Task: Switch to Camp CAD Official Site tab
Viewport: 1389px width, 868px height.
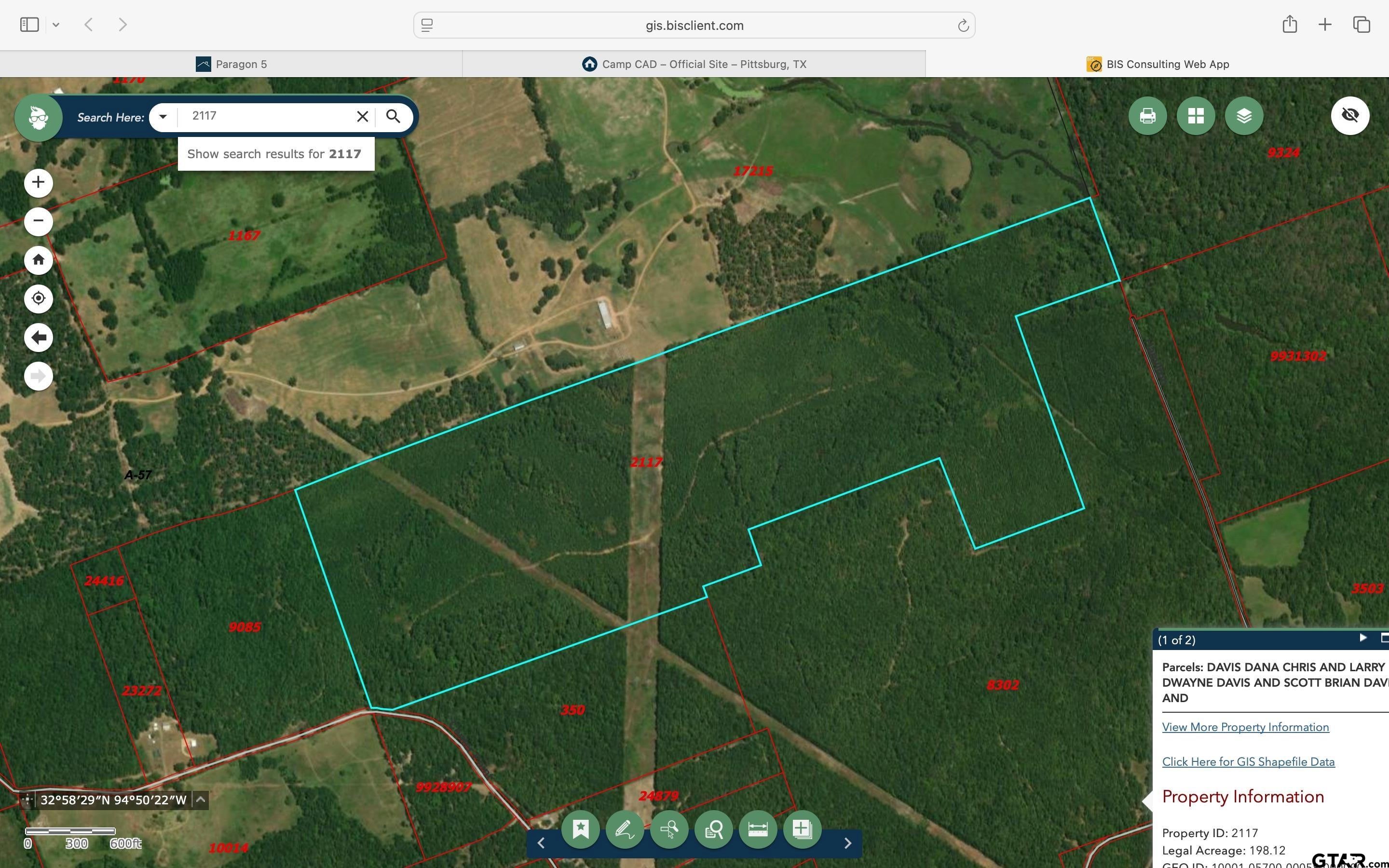Action: tap(694, 64)
